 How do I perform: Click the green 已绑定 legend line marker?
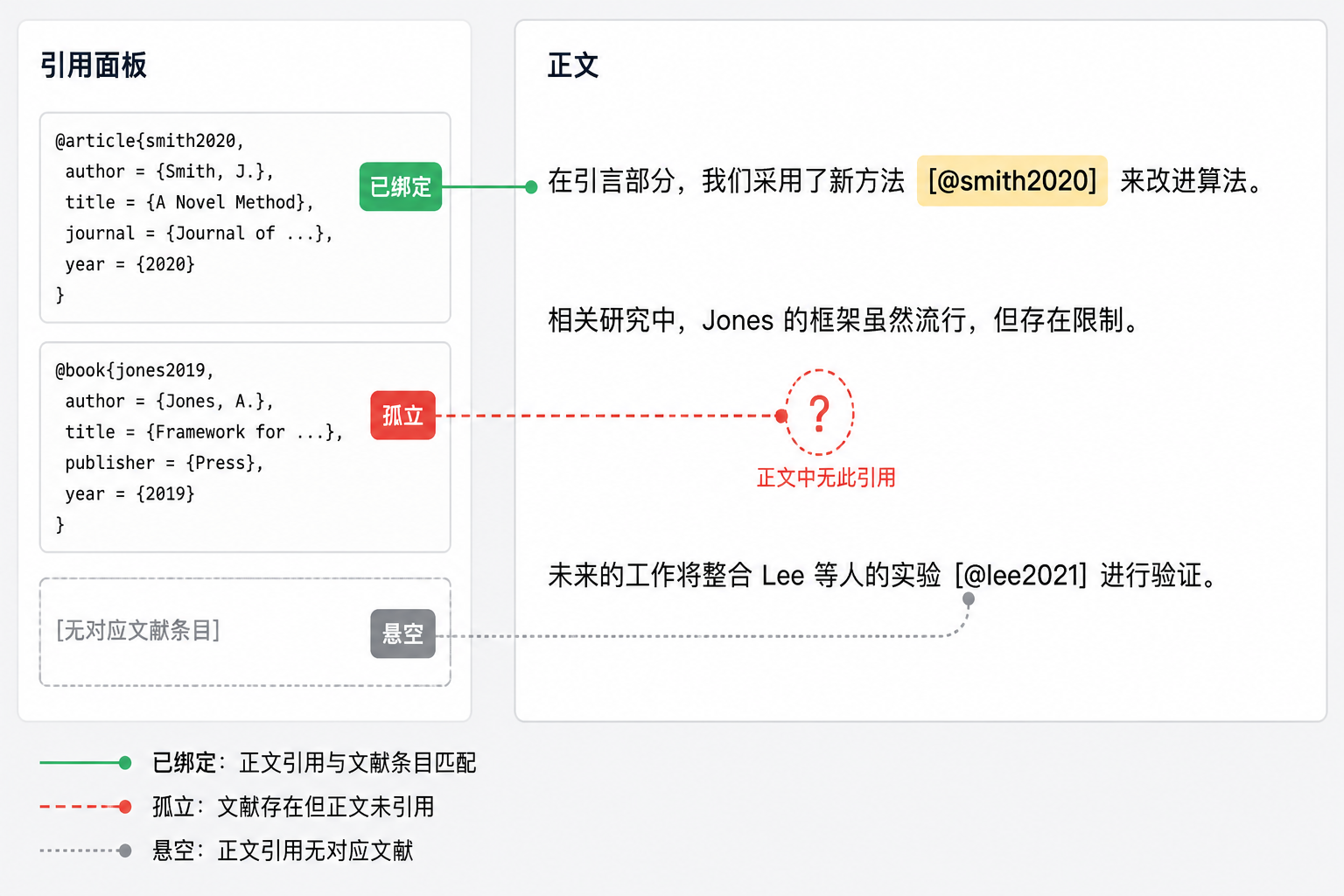coord(86,763)
